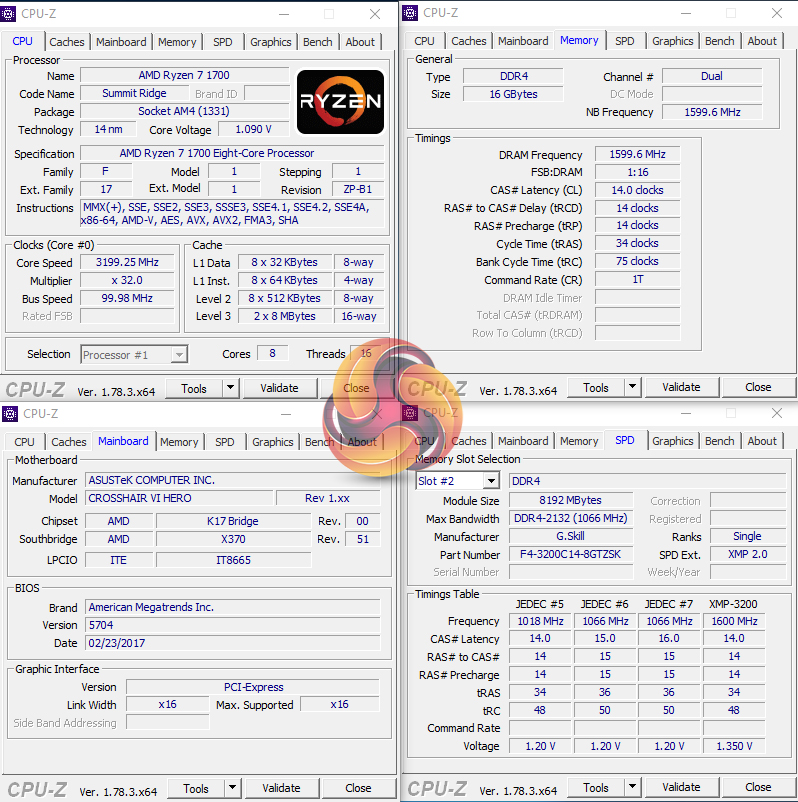The image size is (798, 802).
Task: Click the CPU-Z app icon in Mainboard window titlebar
Action: click(10, 414)
